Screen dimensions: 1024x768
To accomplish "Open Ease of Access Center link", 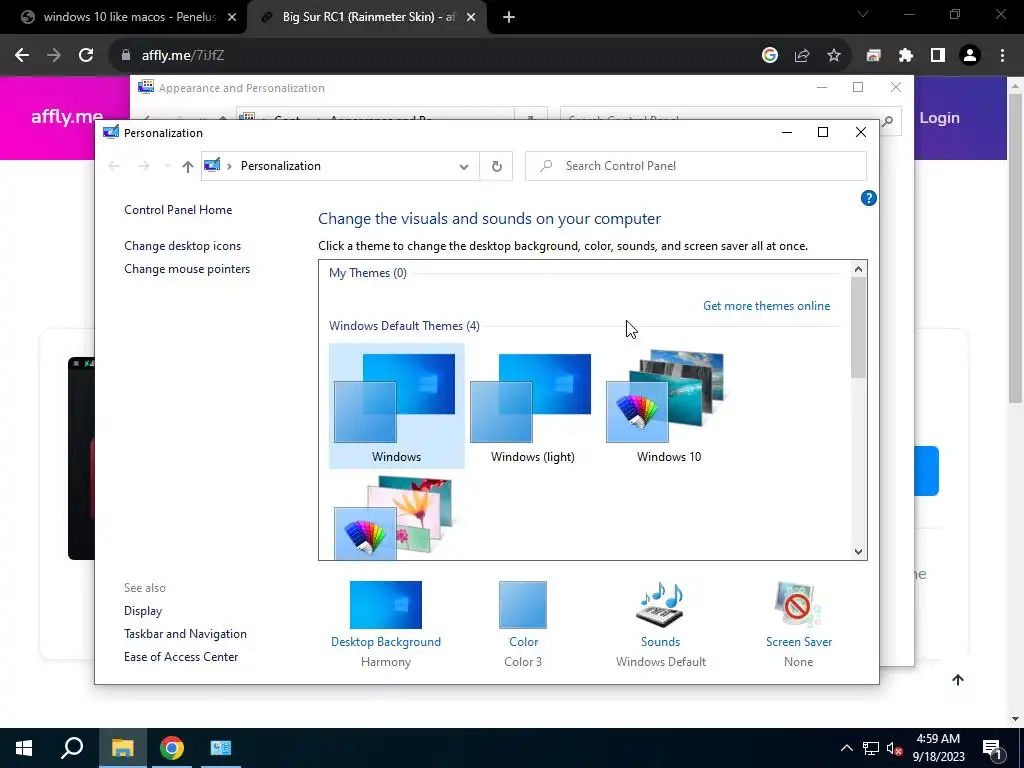I will [x=181, y=656].
